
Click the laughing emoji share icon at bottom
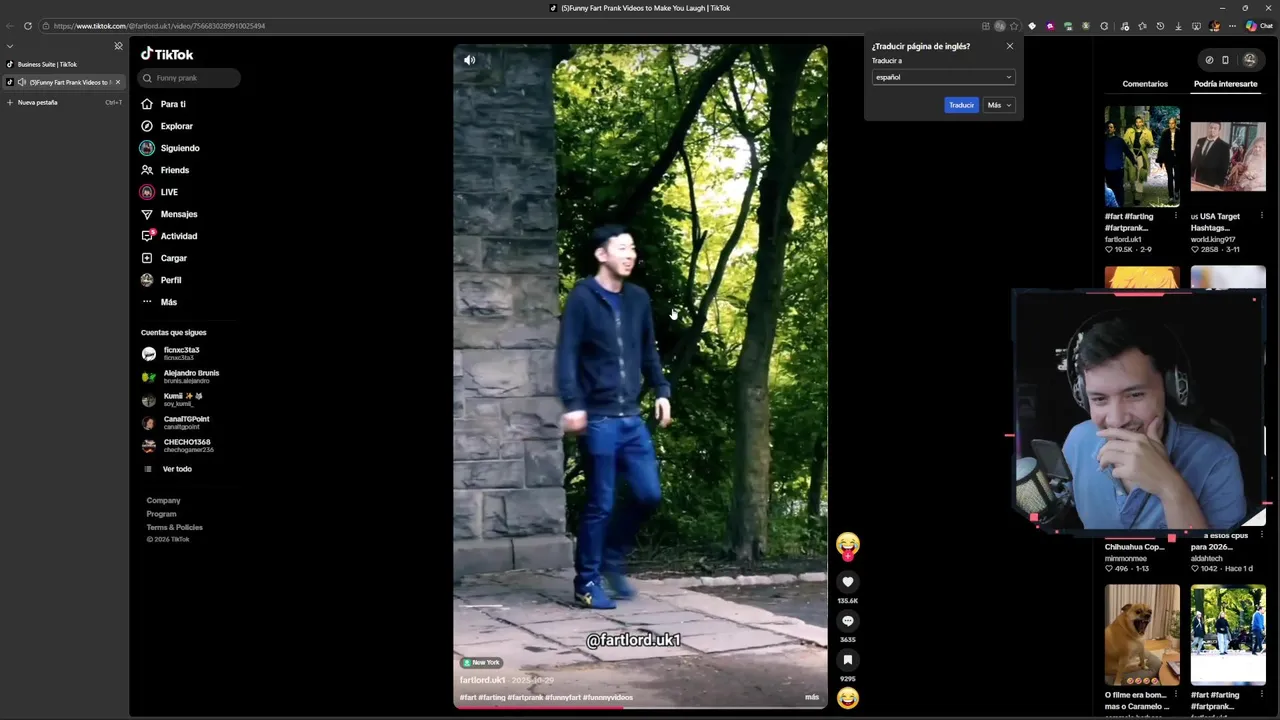tap(847, 698)
